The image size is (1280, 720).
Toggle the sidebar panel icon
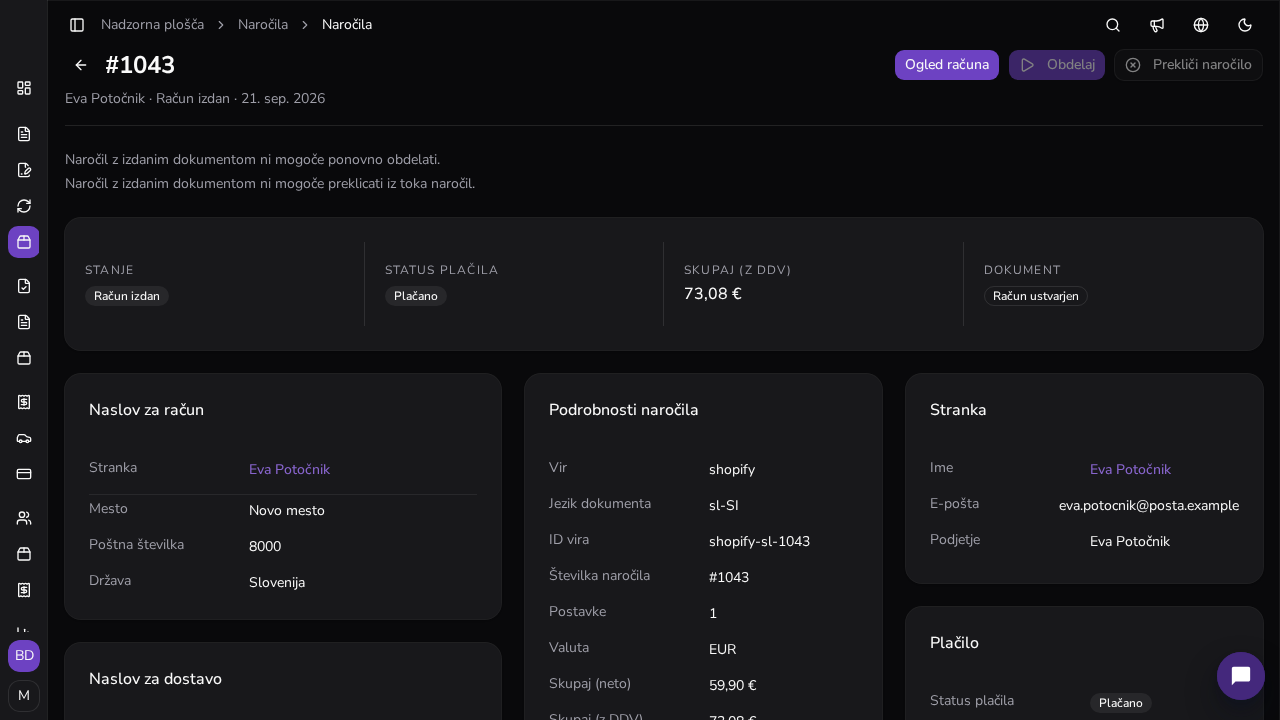coord(77,25)
